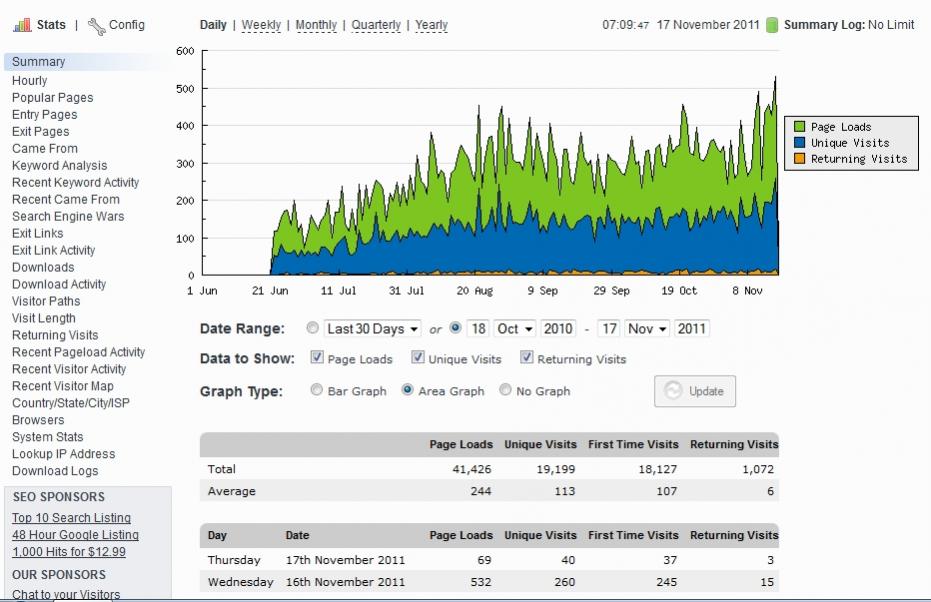The image size is (931, 602).
Task: Click the blue Unique Visits legend swatch
Action: [799, 143]
